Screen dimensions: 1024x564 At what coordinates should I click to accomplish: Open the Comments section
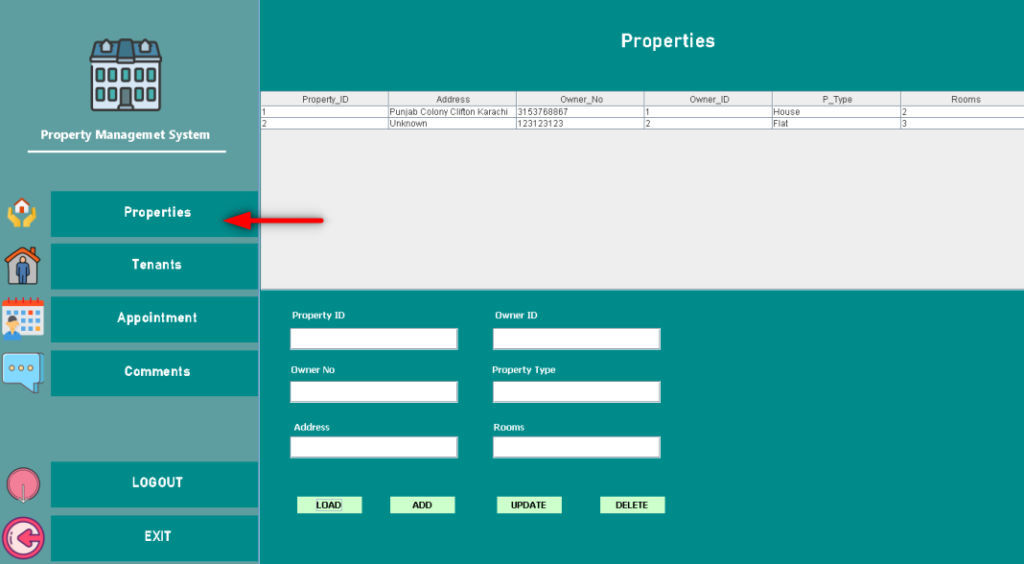154,373
